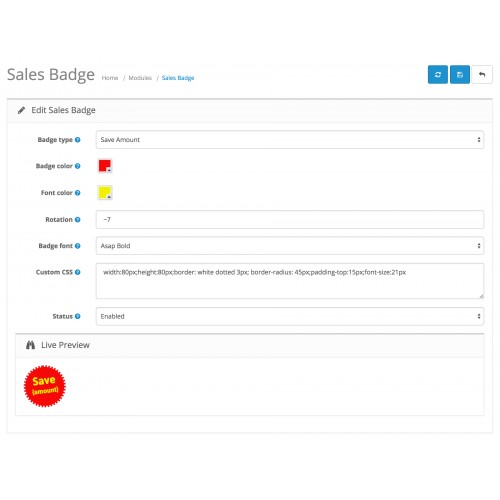Click into the Rotation input field
The height and width of the screenshot is (500, 500).
coord(290,219)
